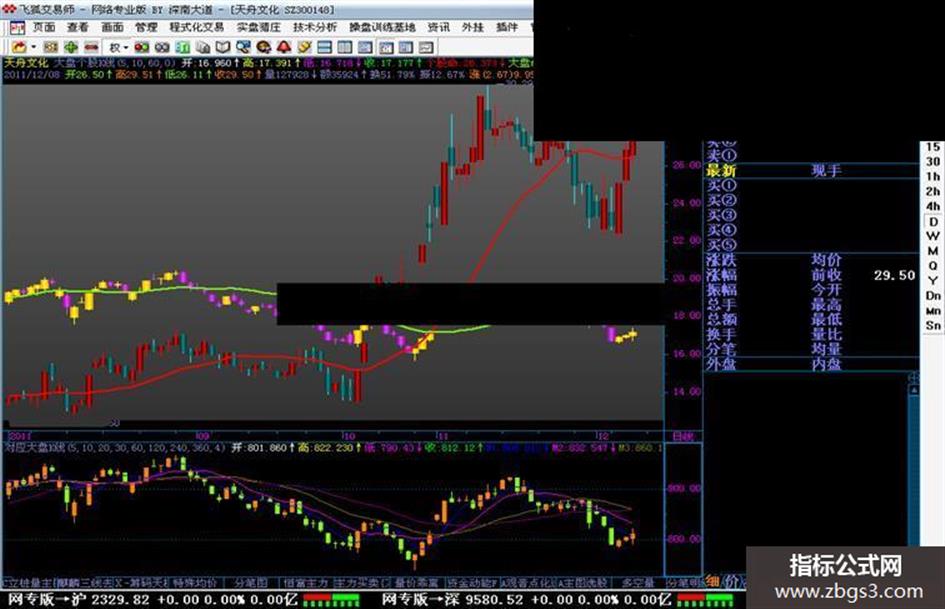Open the 技术分析 menu

pyautogui.click(x=315, y=27)
